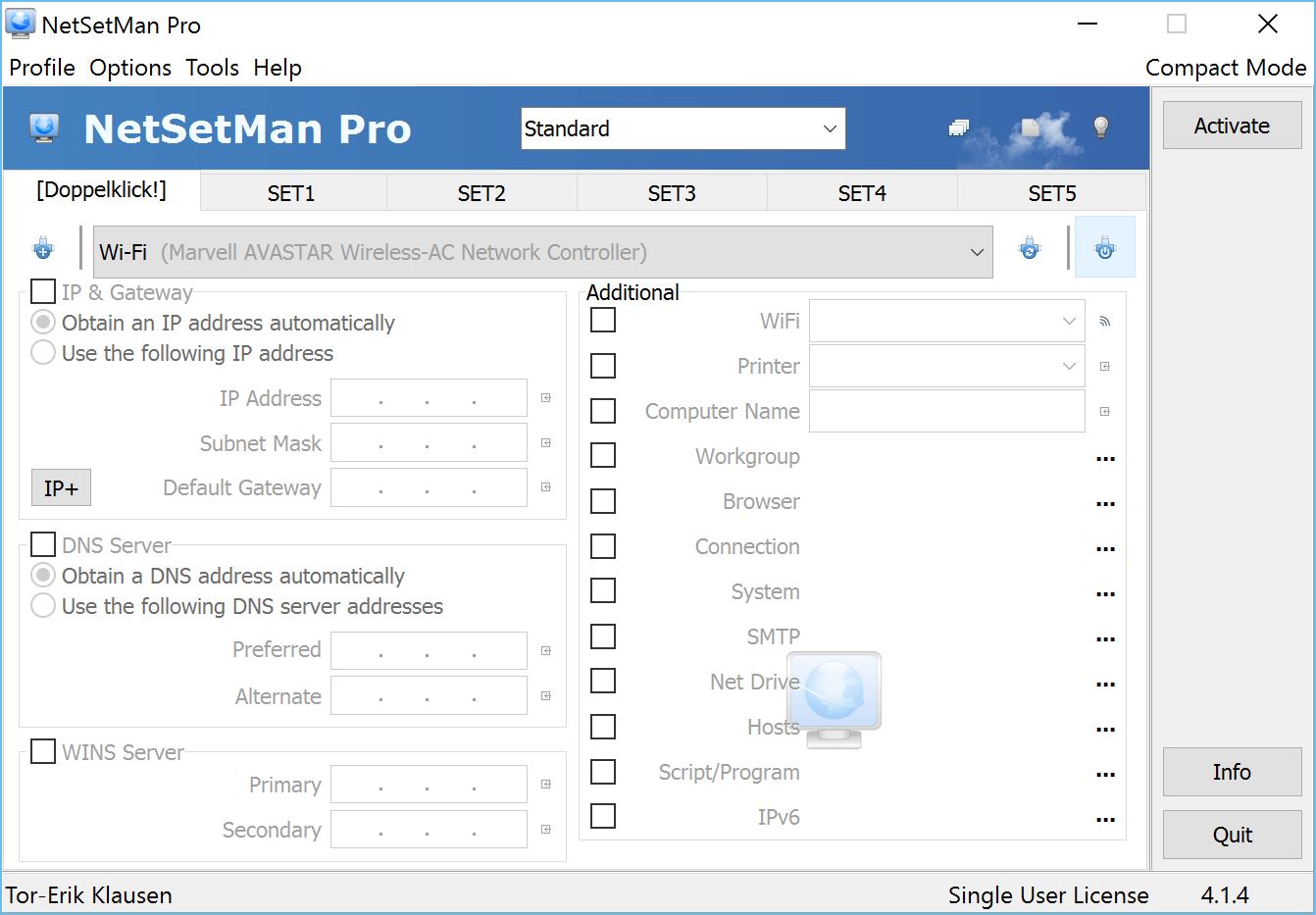Open Browser settings via its ellipsis
The height and width of the screenshot is (915, 1316).
click(x=1106, y=503)
